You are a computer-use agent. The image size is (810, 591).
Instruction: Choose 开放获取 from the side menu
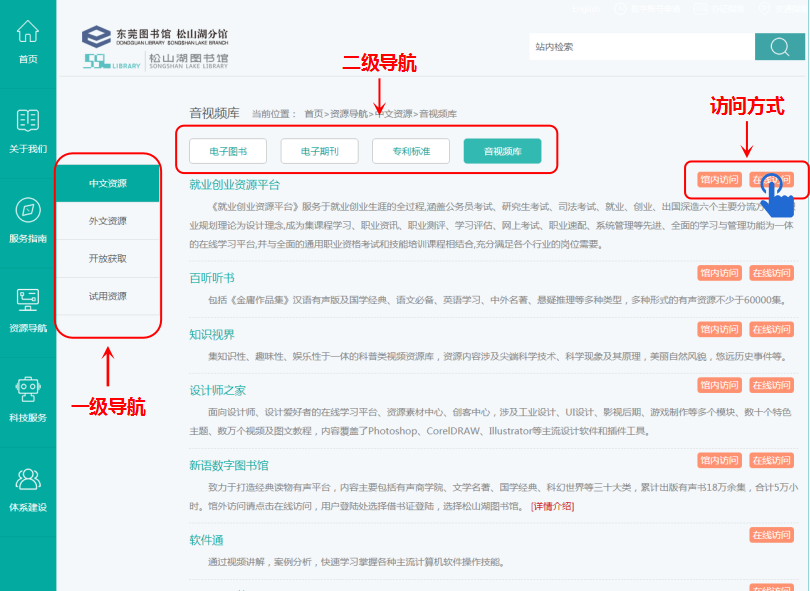108,259
